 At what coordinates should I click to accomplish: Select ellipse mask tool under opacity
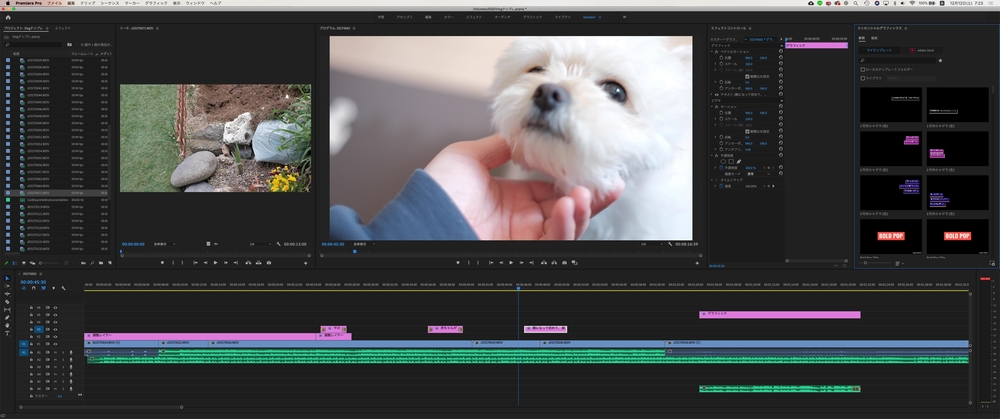(x=723, y=161)
